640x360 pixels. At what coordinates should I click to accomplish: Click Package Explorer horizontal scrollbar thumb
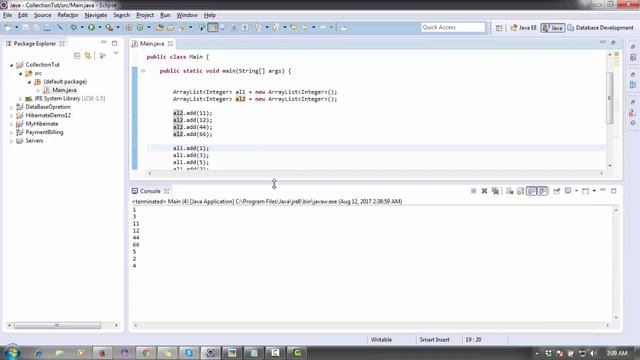pyautogui.click(x=57, y=325)
